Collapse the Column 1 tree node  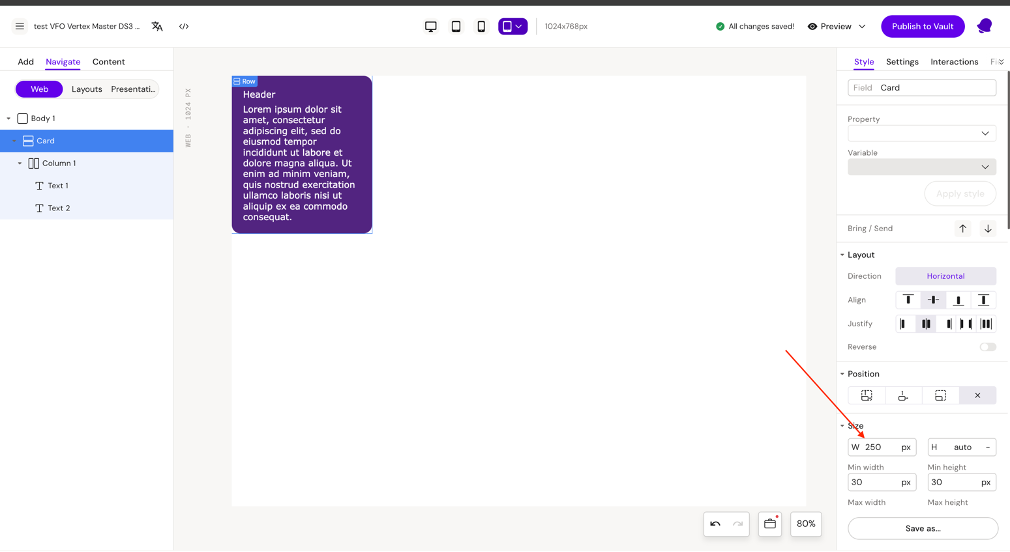click(19, 163)
